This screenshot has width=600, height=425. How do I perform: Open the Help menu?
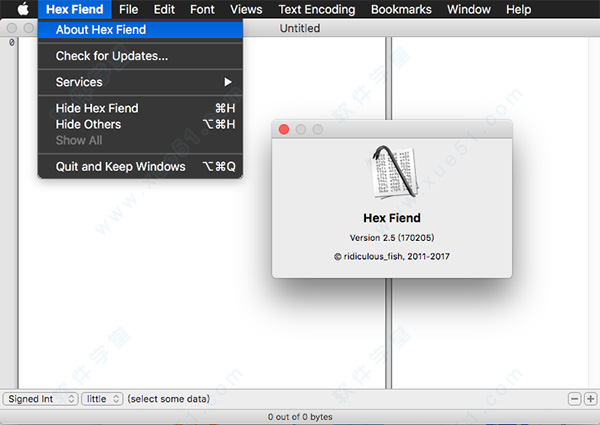pos(518,9)
